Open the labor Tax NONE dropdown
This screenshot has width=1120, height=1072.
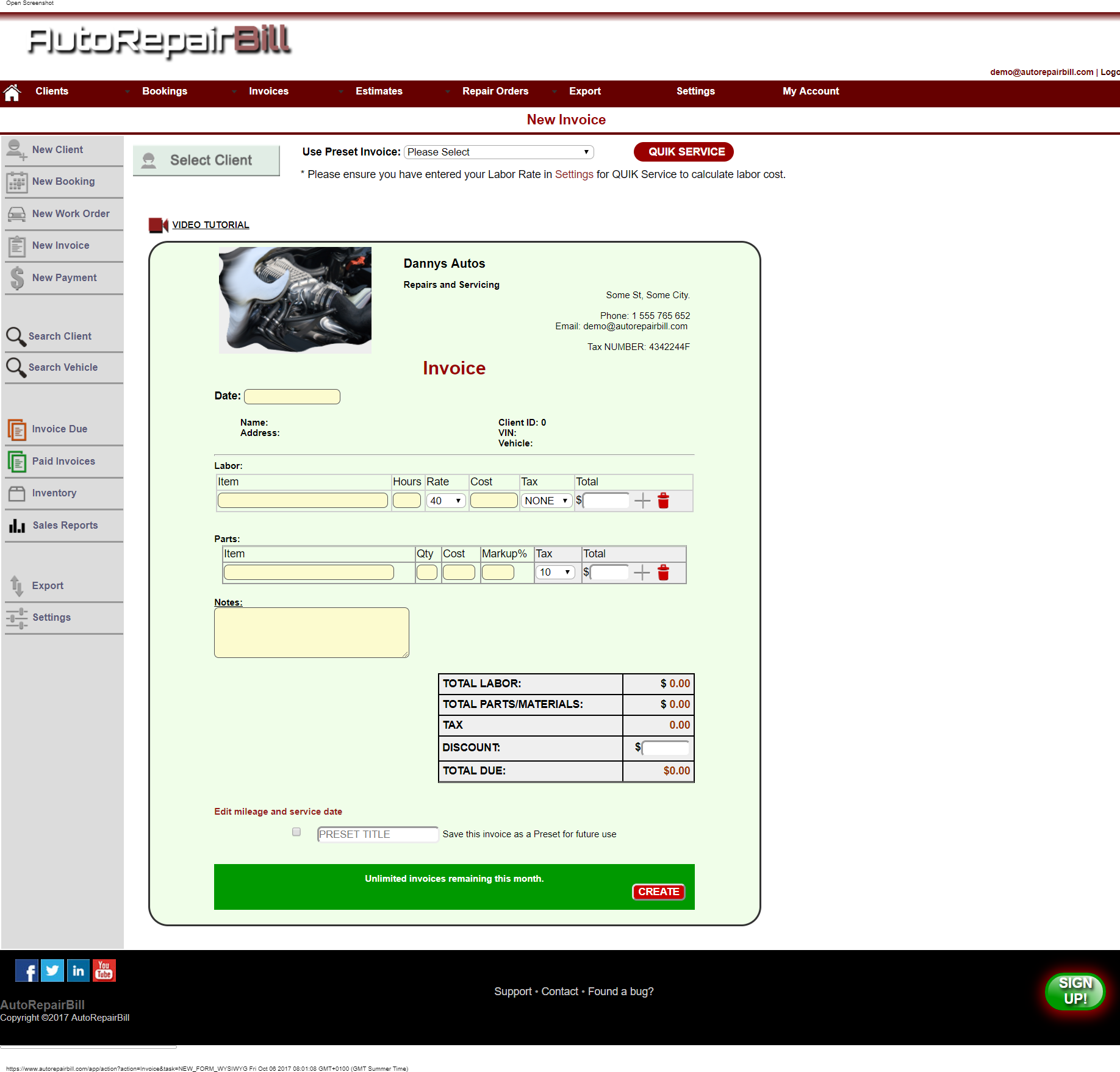point(547,501)
